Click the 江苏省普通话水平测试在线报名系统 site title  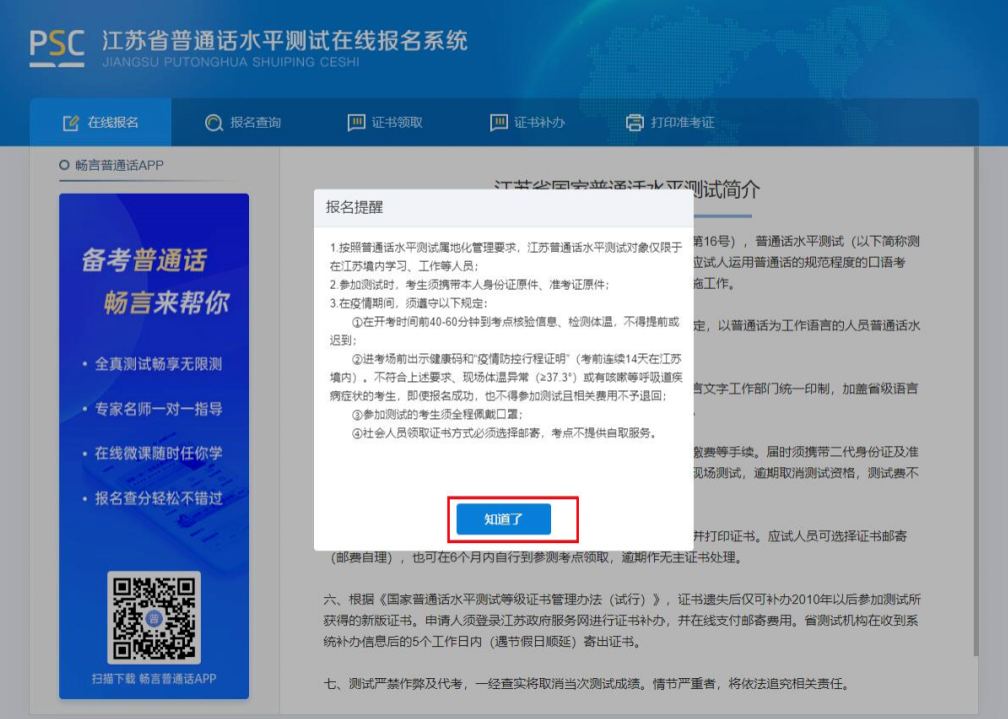pyautogui.click(x=284, y=41)
